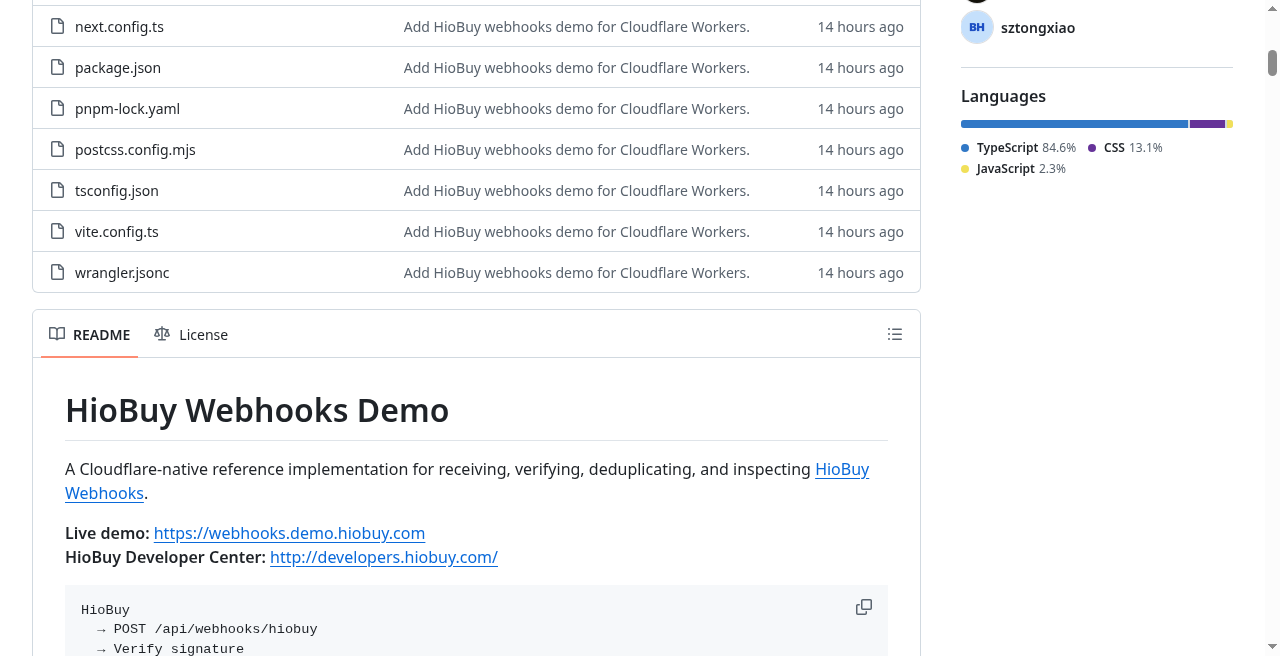Filter by CSS 13.1% language
The height and width of the screenshot is (656, 1280).
(1125, 148)
